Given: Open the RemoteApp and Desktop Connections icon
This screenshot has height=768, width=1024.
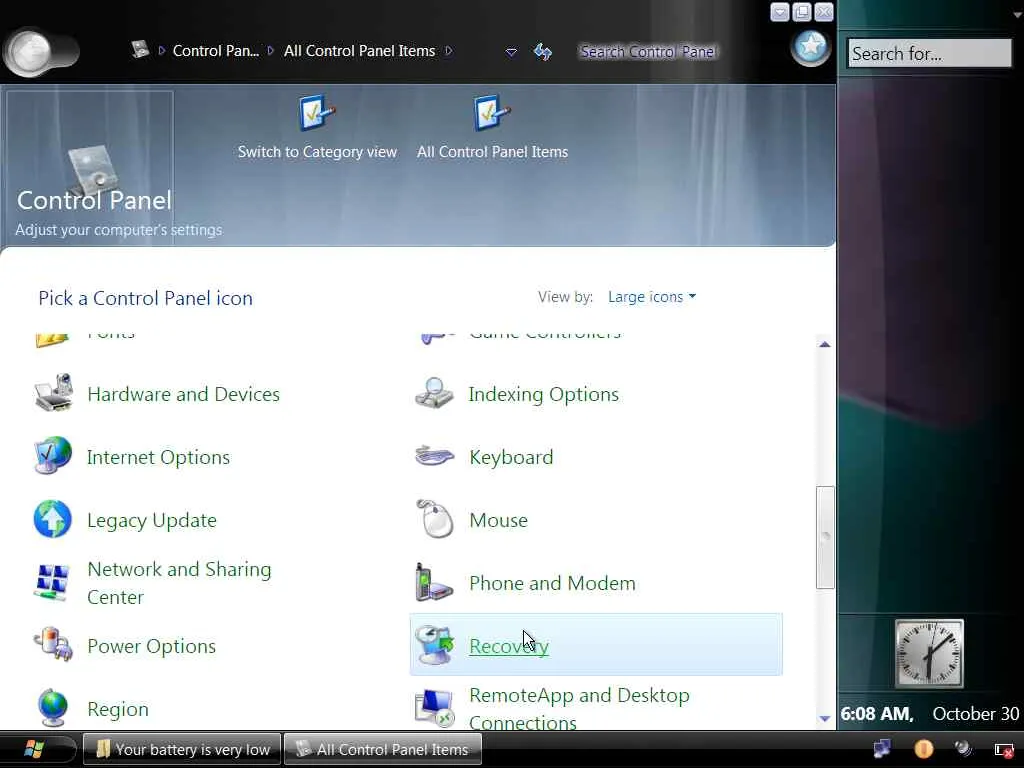Looking at the screenshot, I should tap(434, 707).
